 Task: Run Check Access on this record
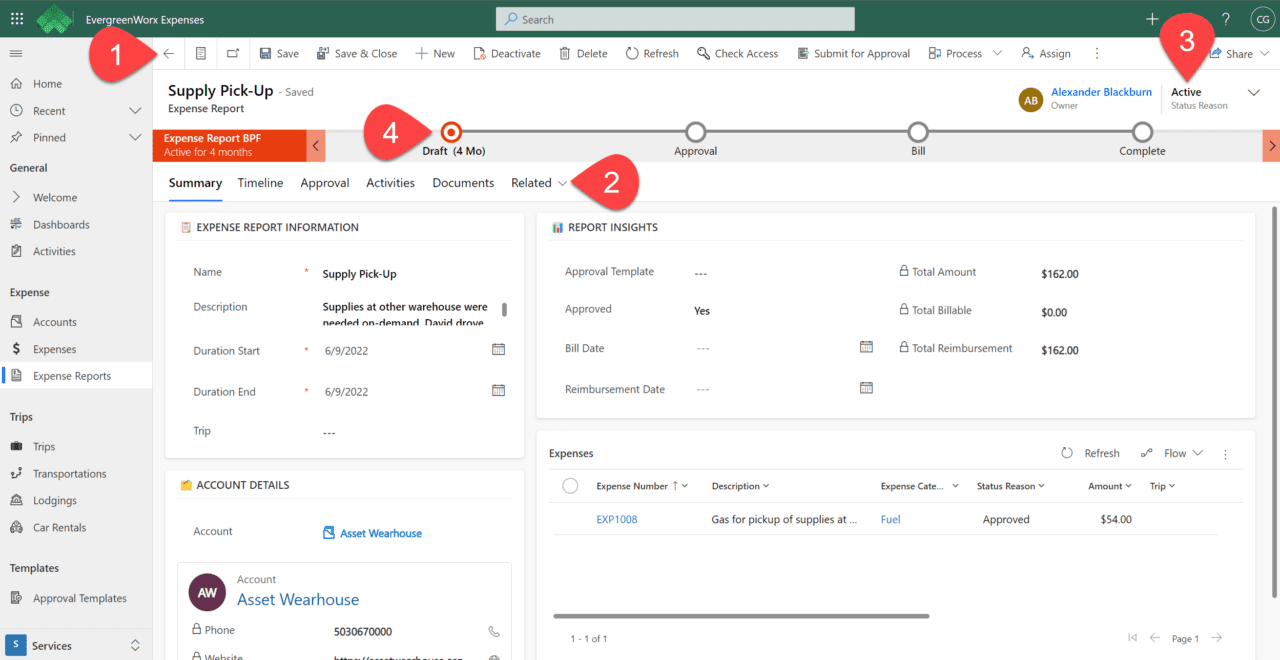point(737,53)
